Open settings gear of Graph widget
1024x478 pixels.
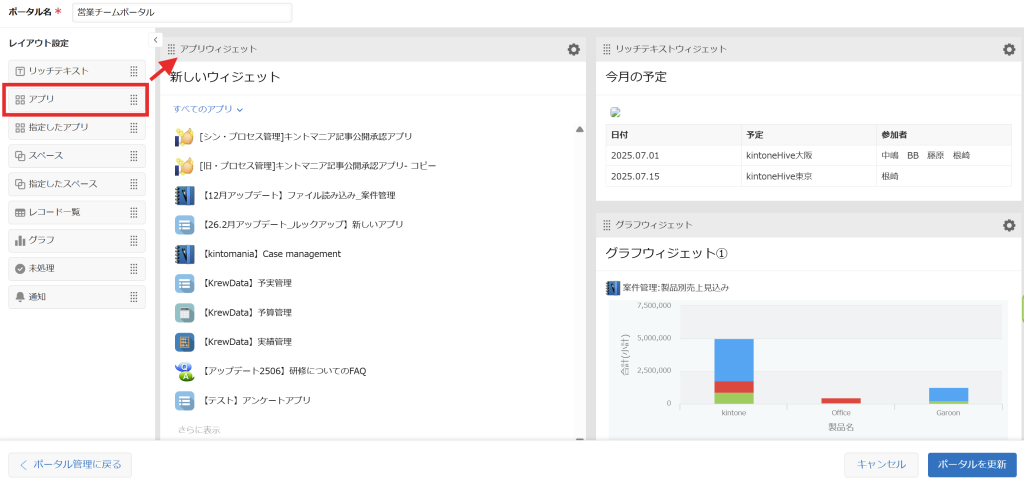pyautogui.click(x=1009, y=225)
